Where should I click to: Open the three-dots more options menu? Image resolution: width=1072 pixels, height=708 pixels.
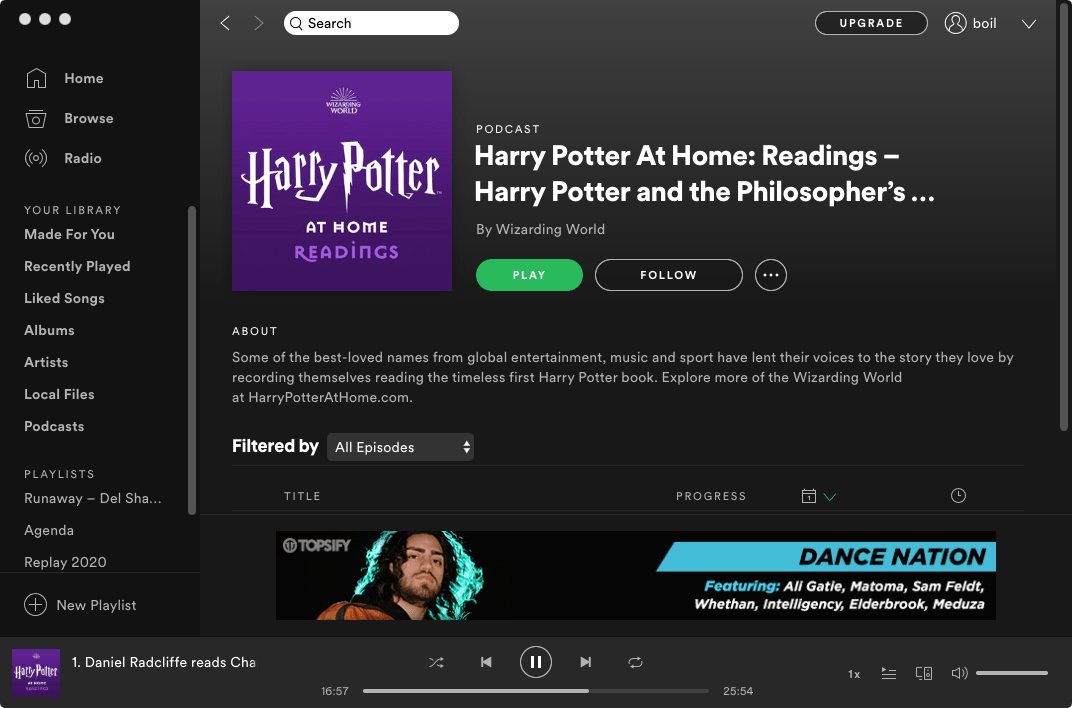[770, 275]
